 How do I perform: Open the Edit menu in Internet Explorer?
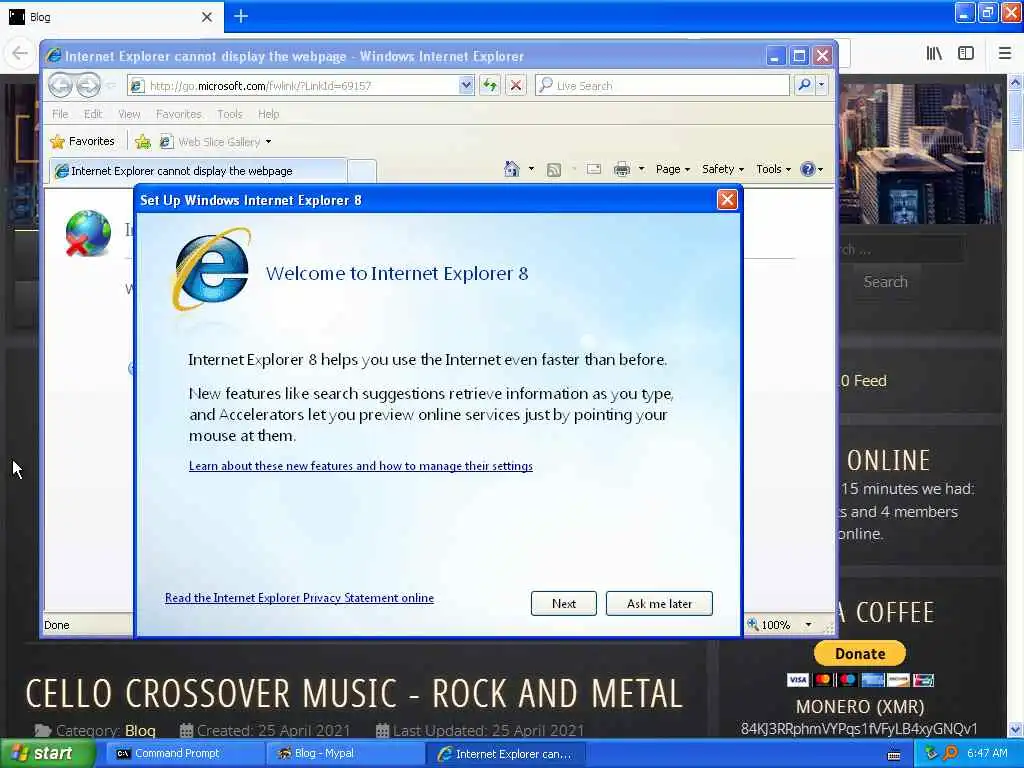tap(93, 114)
